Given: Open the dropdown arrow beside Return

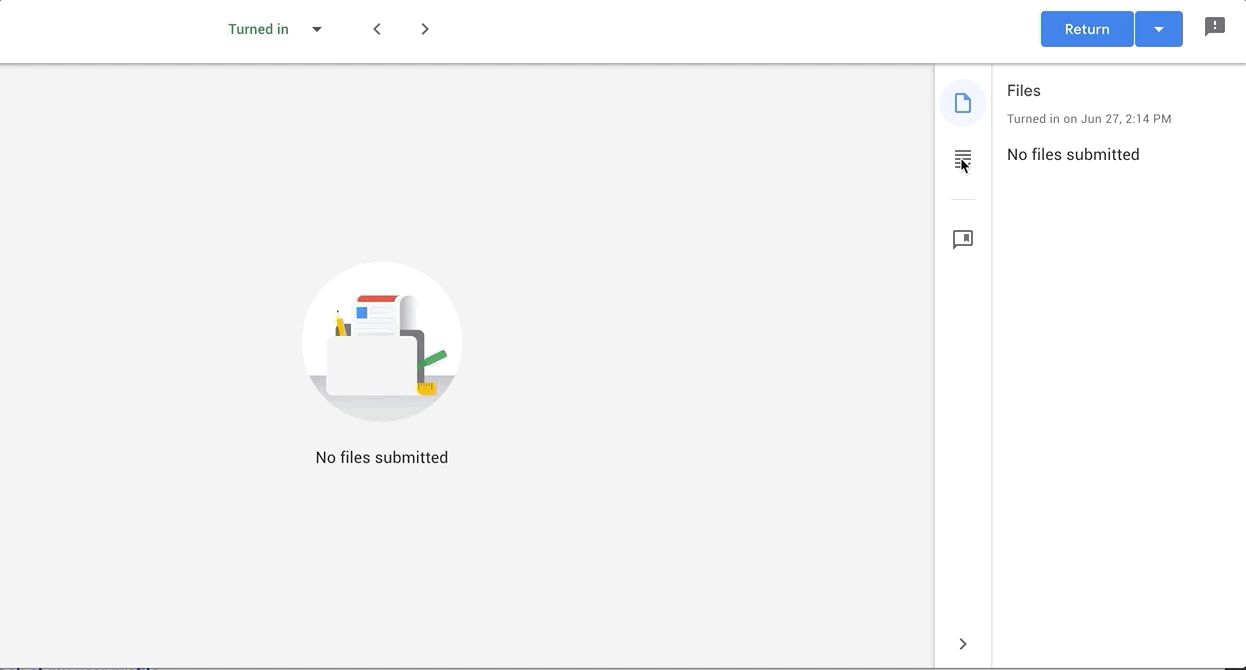Looking at the screenshot, I should (1158, 29).
